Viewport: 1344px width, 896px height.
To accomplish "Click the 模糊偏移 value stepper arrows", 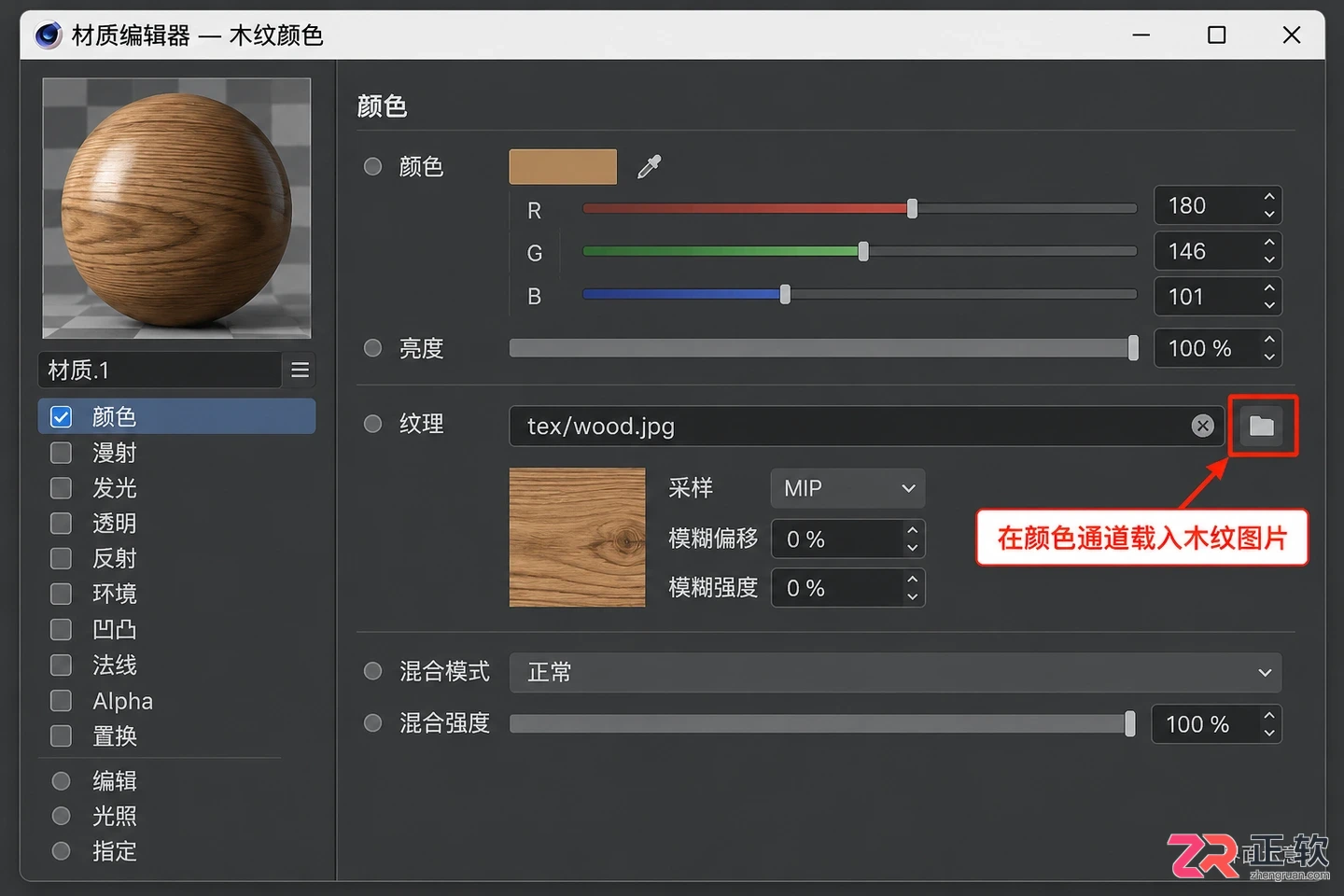I will (912, 539).
